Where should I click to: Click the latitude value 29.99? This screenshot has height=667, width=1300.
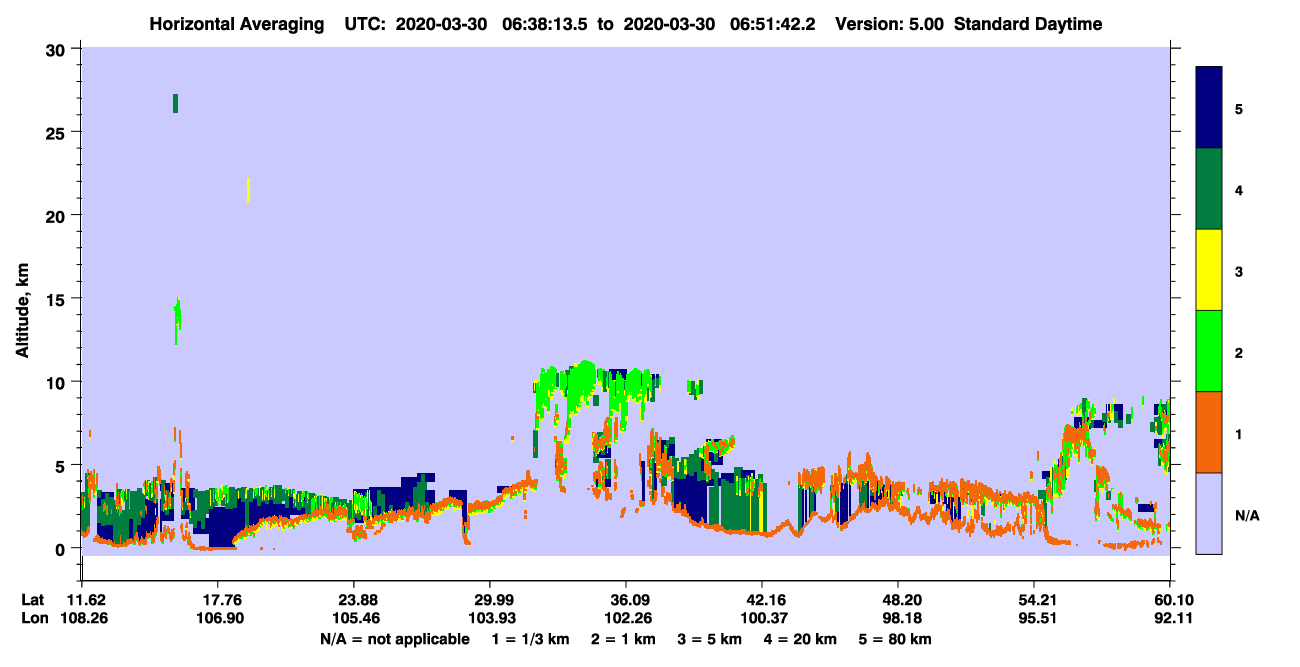coord(494,600)
